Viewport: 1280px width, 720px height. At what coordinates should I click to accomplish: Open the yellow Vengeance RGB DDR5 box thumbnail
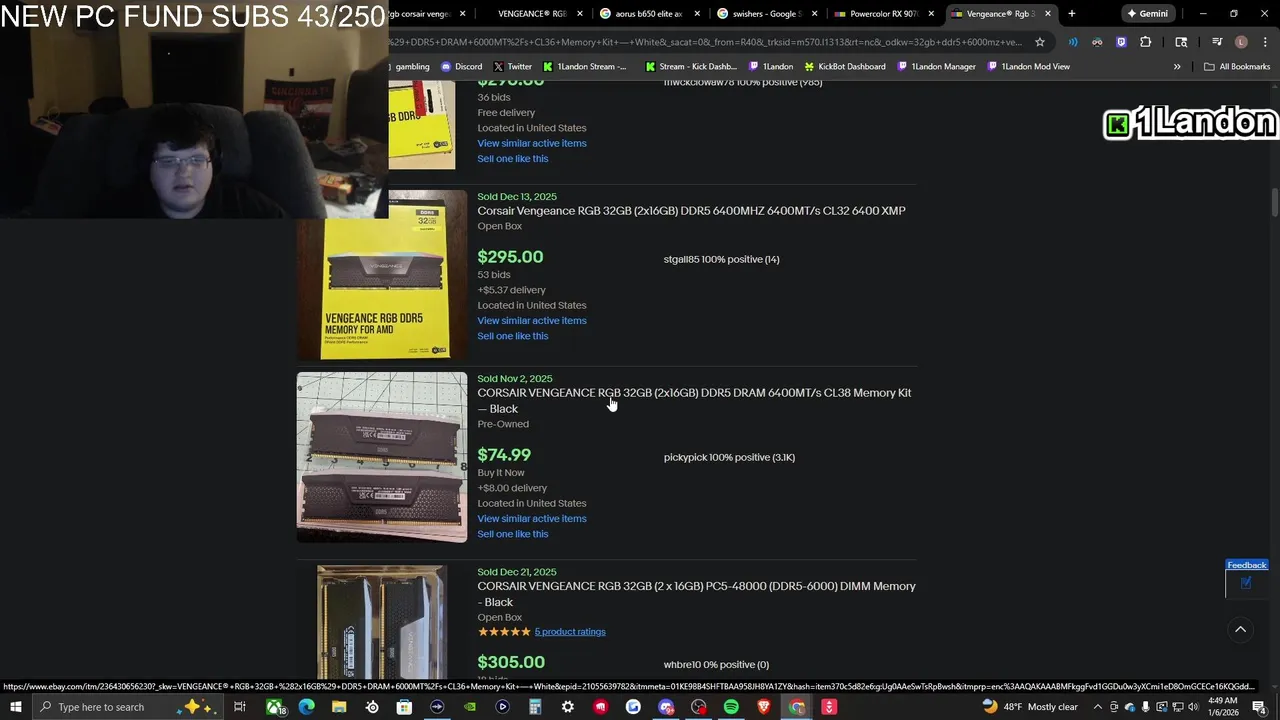click(x=382, y=275)
